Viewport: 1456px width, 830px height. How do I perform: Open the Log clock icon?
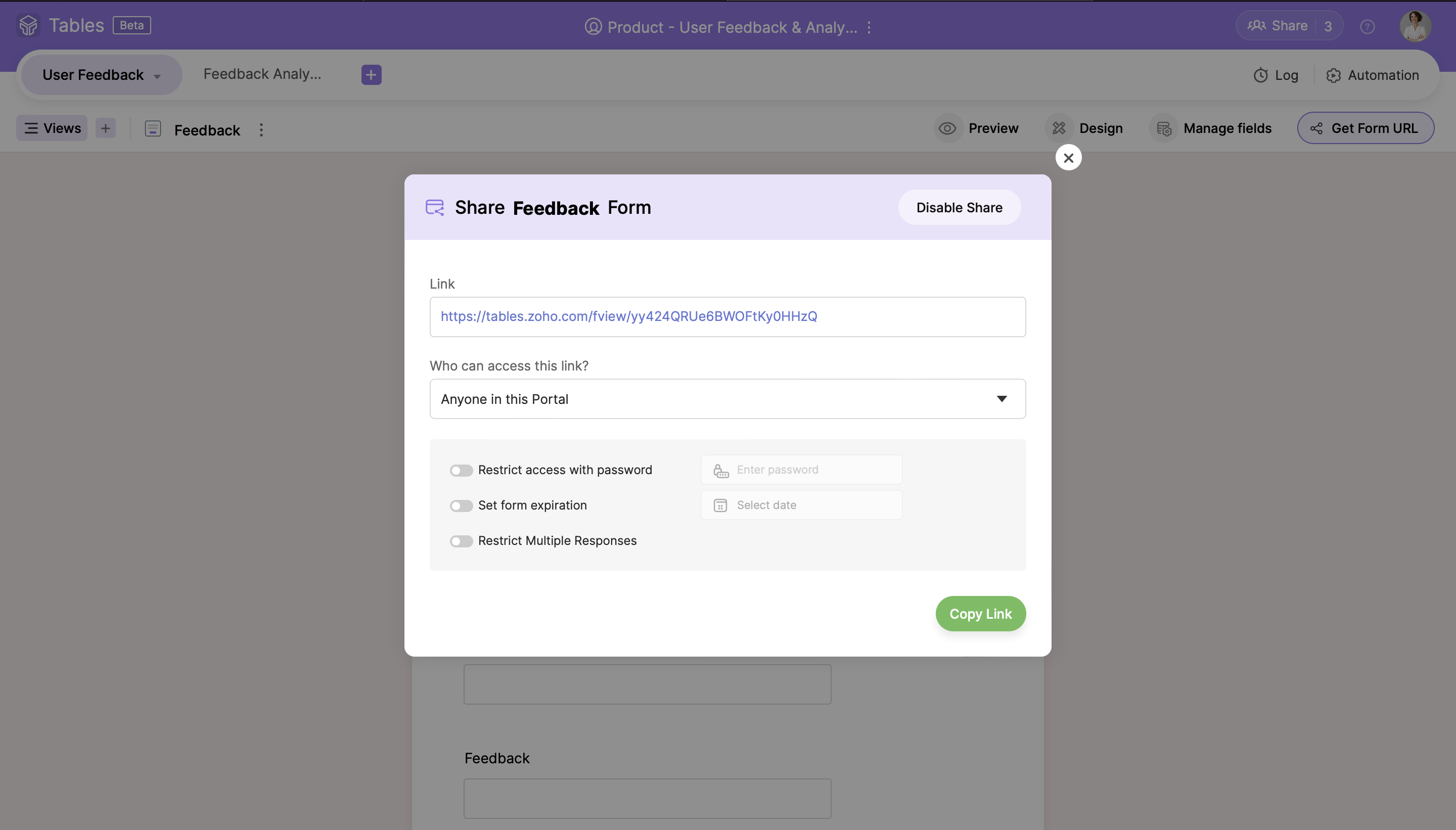[x=1260, y=75]
